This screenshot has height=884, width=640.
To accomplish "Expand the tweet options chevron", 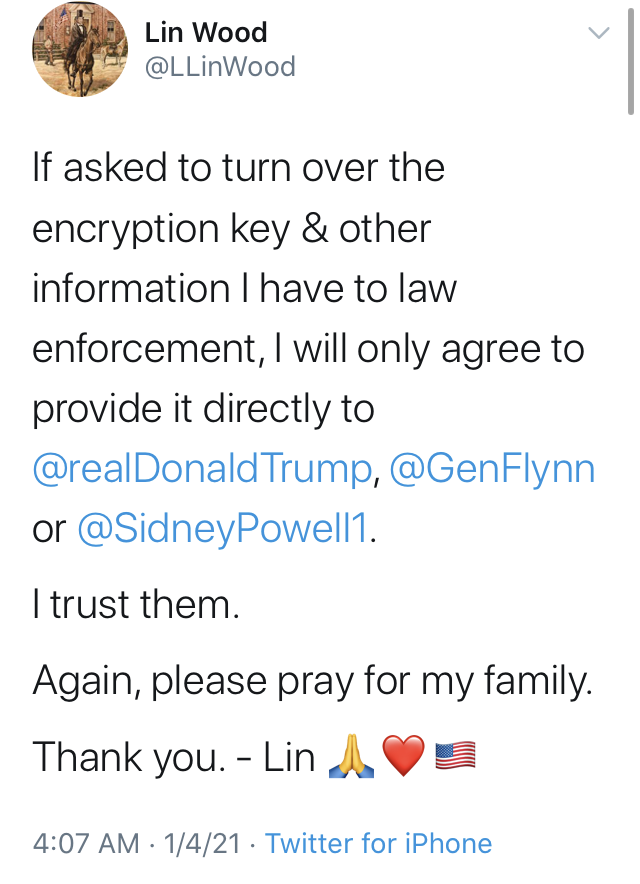I will (599, 33).
